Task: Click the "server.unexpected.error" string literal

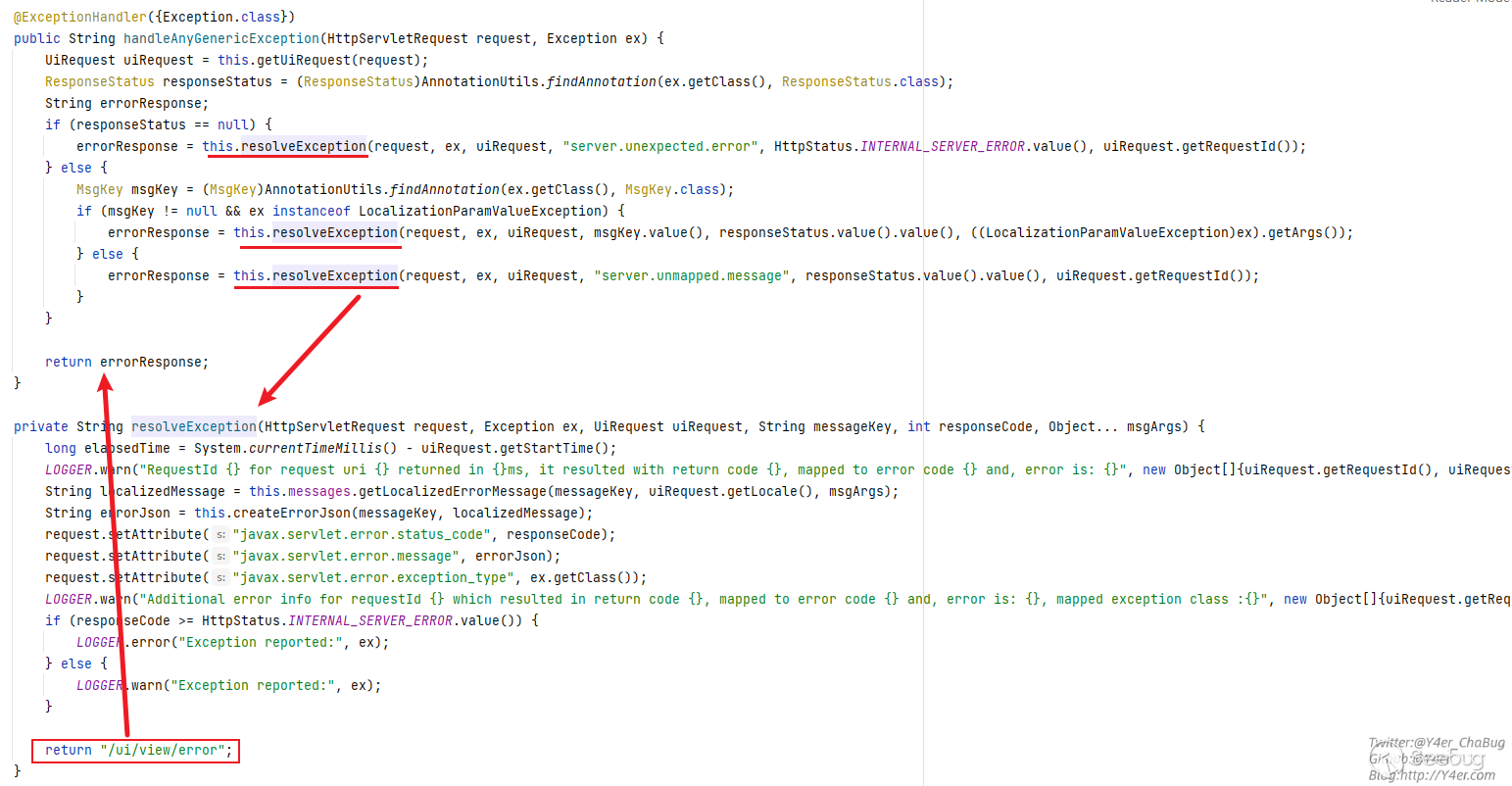Action: coord(660,146)
